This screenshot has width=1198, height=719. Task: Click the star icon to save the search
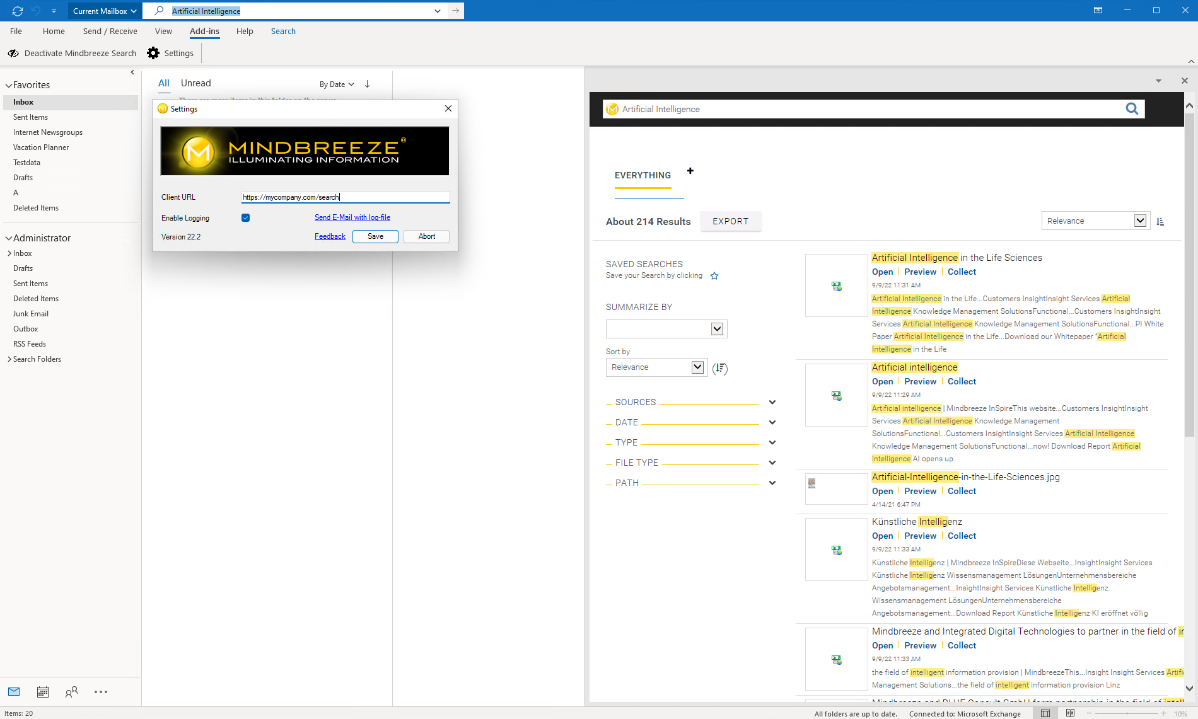point(714,276)
